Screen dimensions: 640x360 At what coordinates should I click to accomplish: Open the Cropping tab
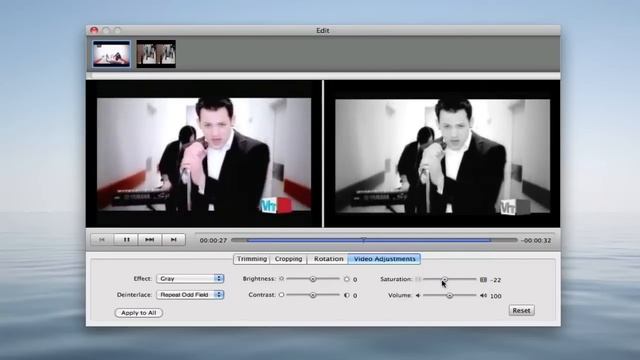[289, 259]
